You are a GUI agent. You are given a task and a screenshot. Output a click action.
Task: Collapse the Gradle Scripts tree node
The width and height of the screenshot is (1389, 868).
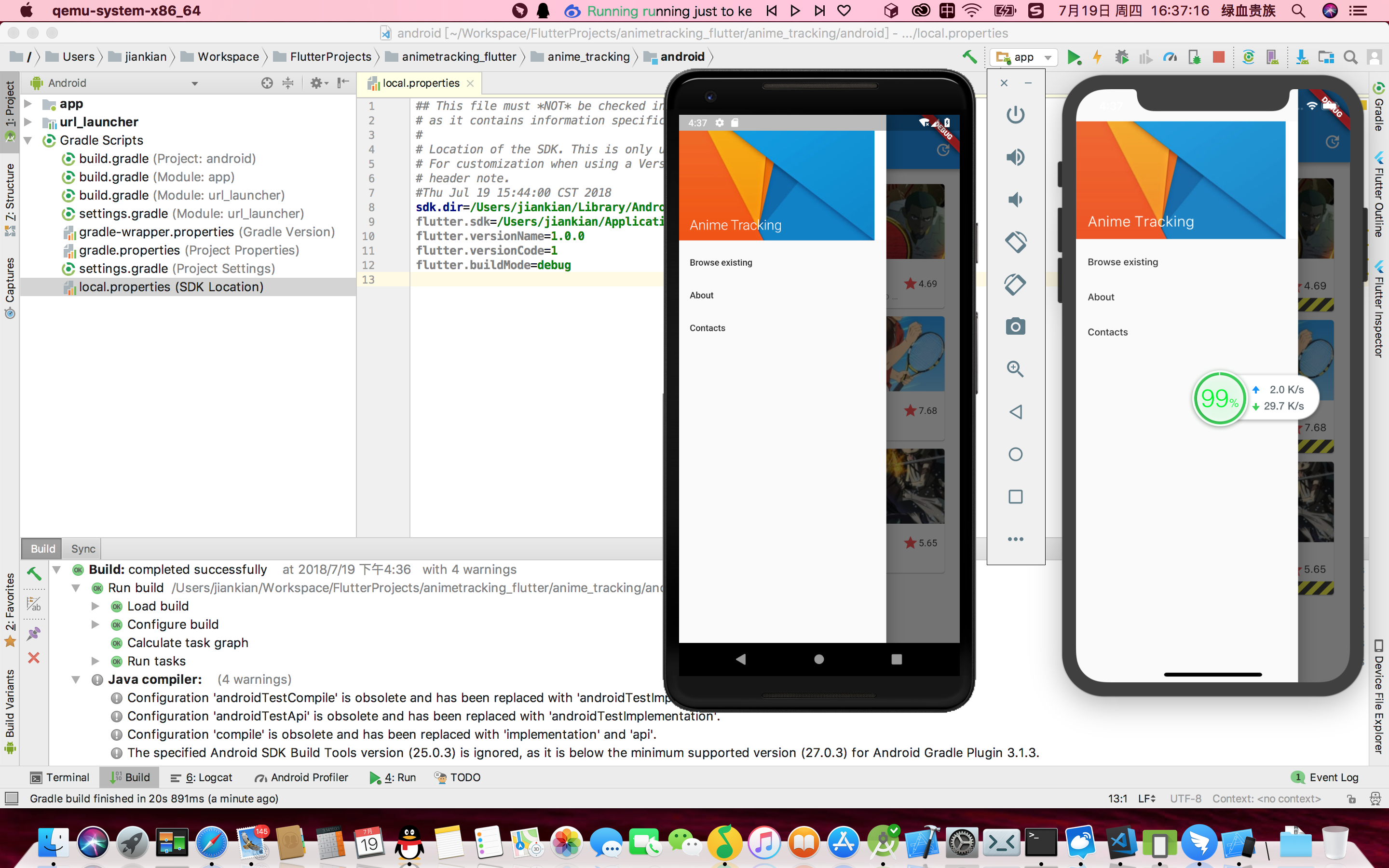tap(27, 140)
